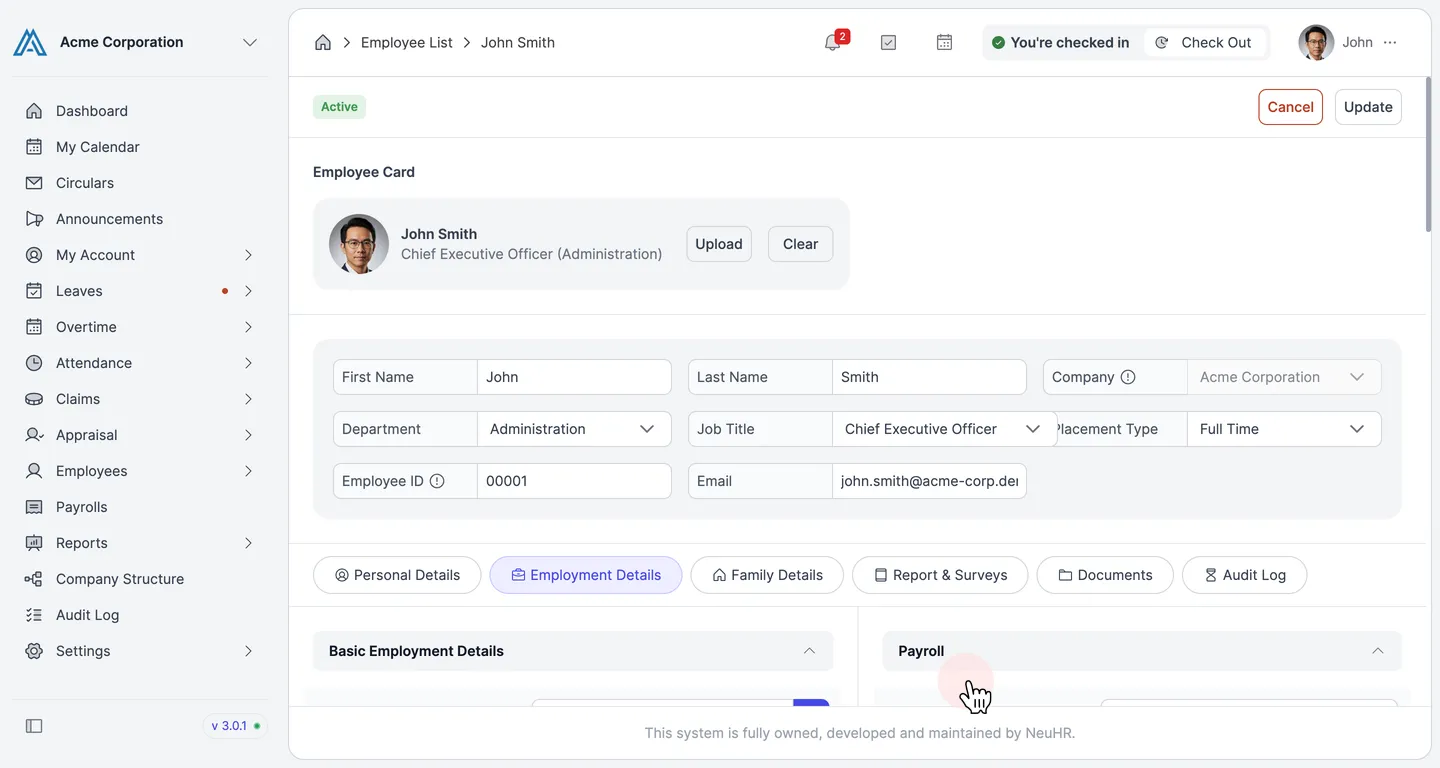Open the notifications bell icon
Image resolution: width=1440 pixels, height=768 pixels.
click(832, 42)
